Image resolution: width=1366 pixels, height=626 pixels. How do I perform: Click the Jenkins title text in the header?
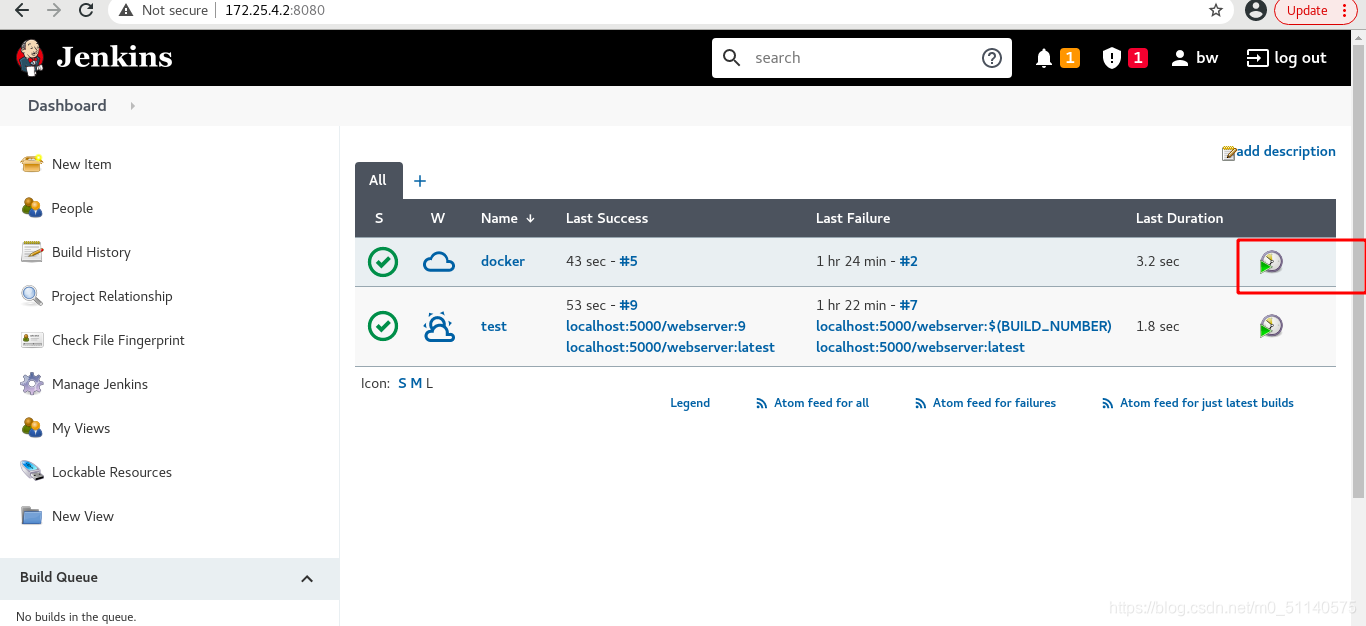tap(114, 57)
